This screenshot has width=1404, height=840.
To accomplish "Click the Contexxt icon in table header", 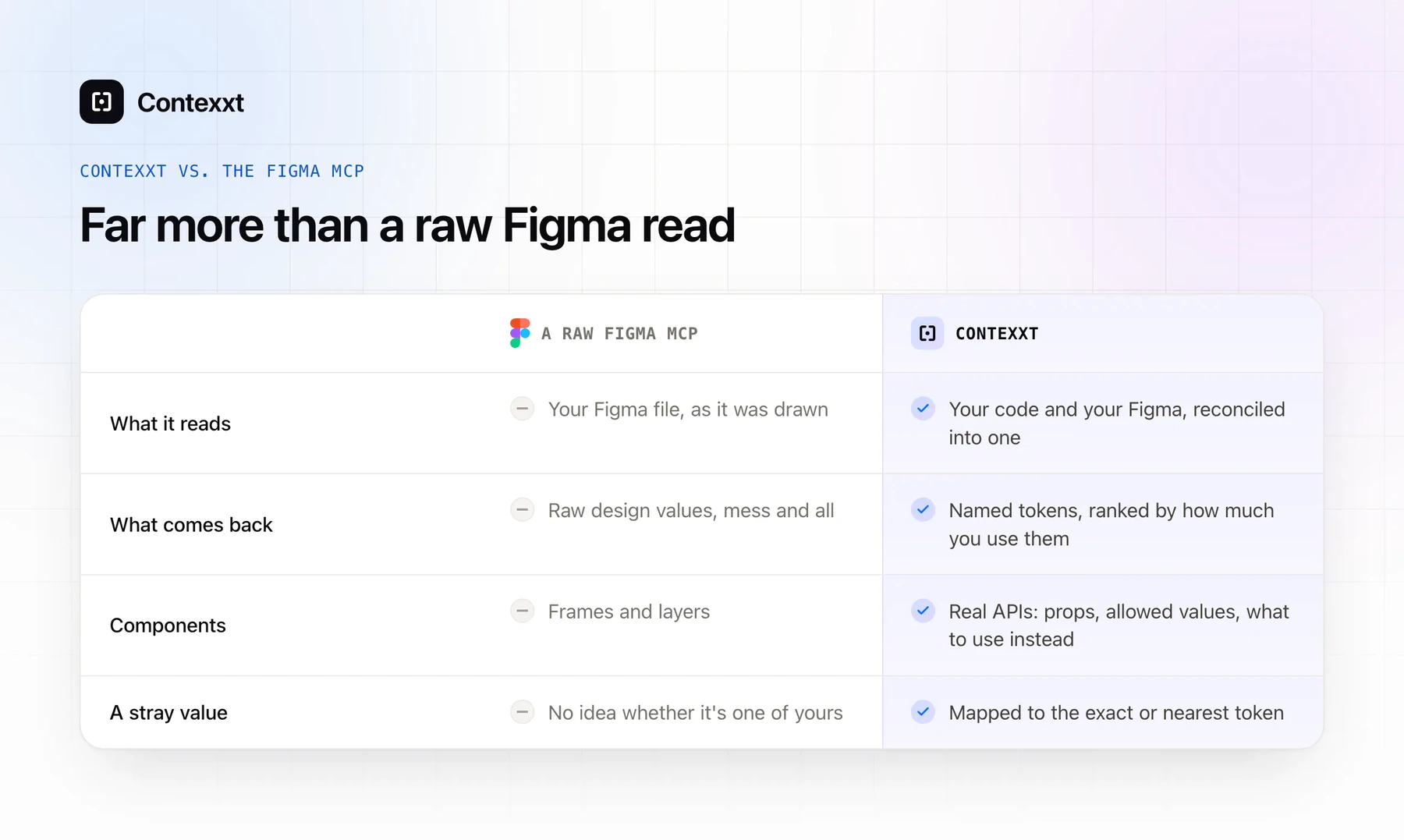I will click(x=927, y=333).
